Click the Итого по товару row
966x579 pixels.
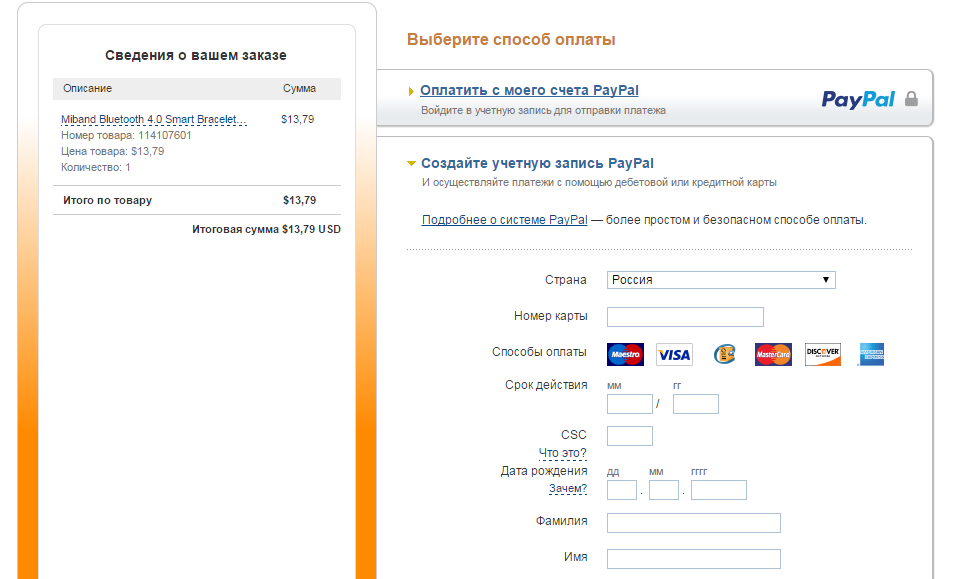tap(197, 200)
